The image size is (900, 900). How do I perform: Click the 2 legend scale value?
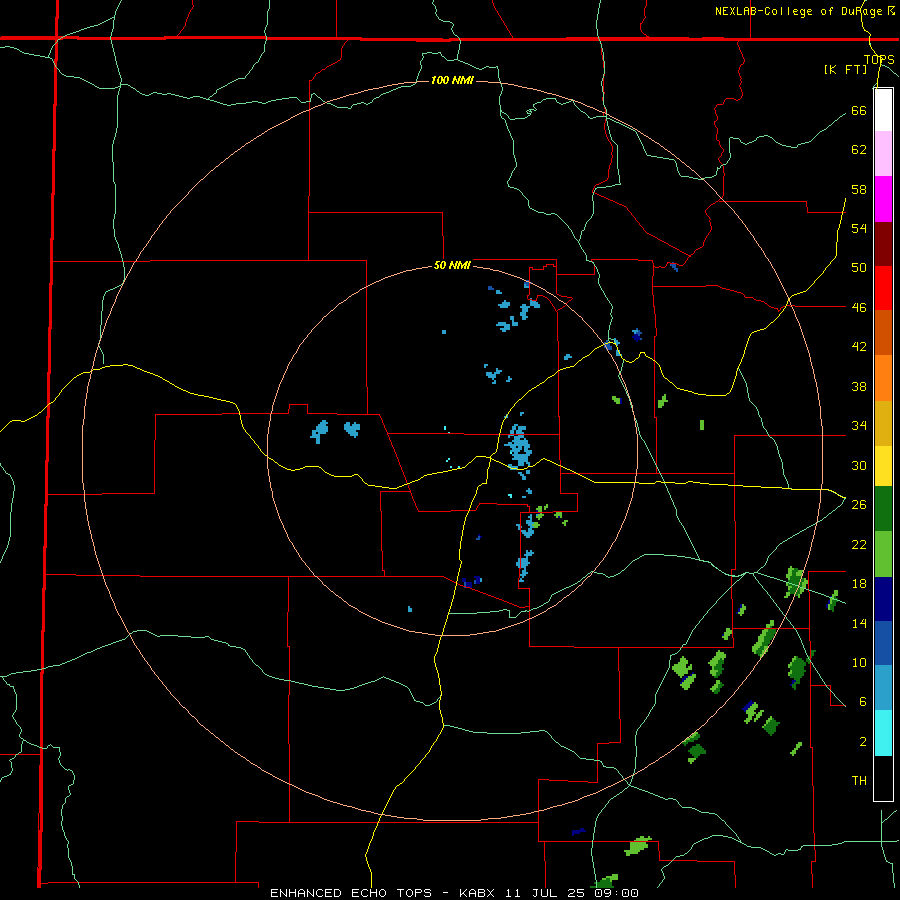pos(862,741)
